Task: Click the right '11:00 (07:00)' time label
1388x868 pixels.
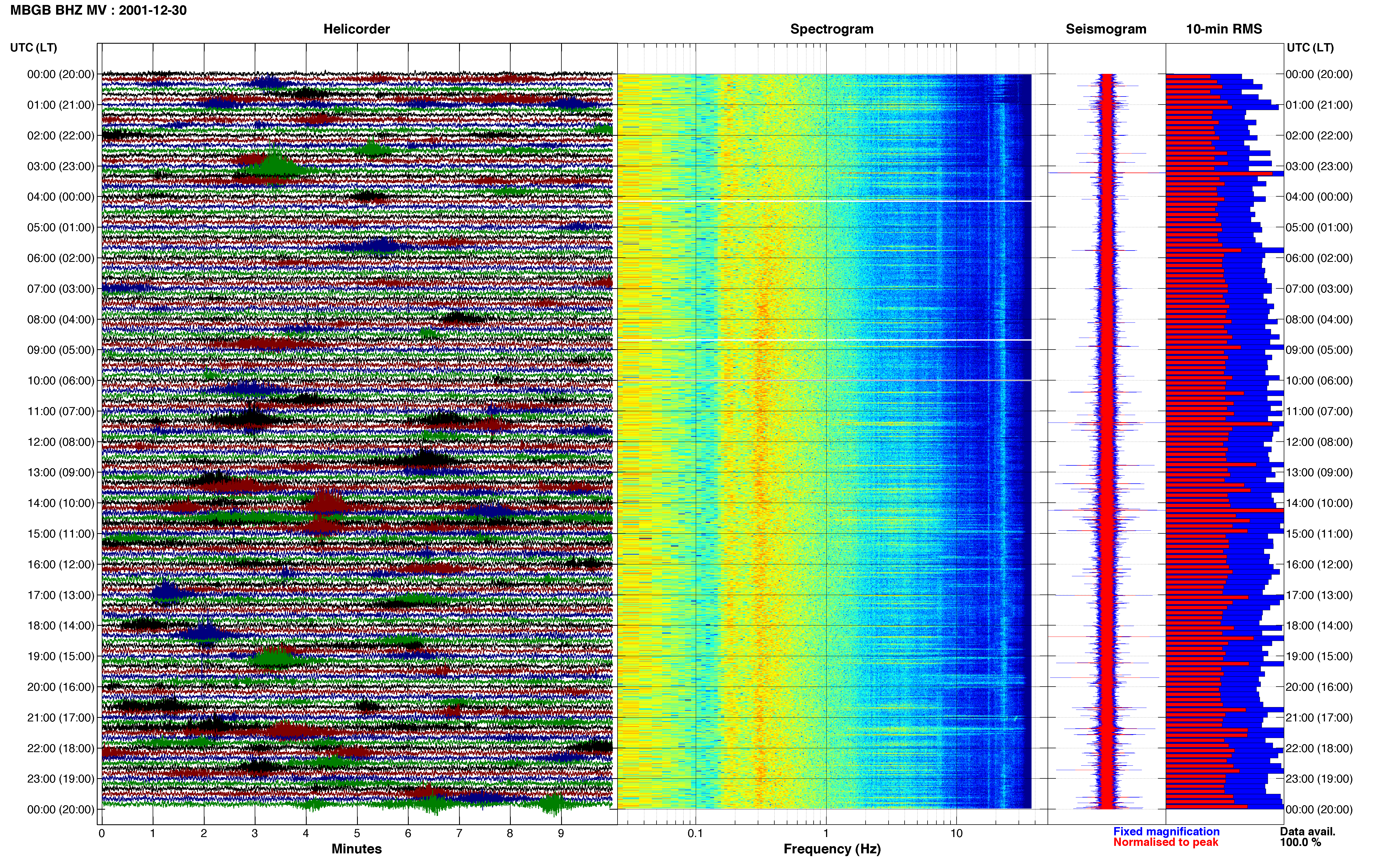Action: coord(1319,412)
